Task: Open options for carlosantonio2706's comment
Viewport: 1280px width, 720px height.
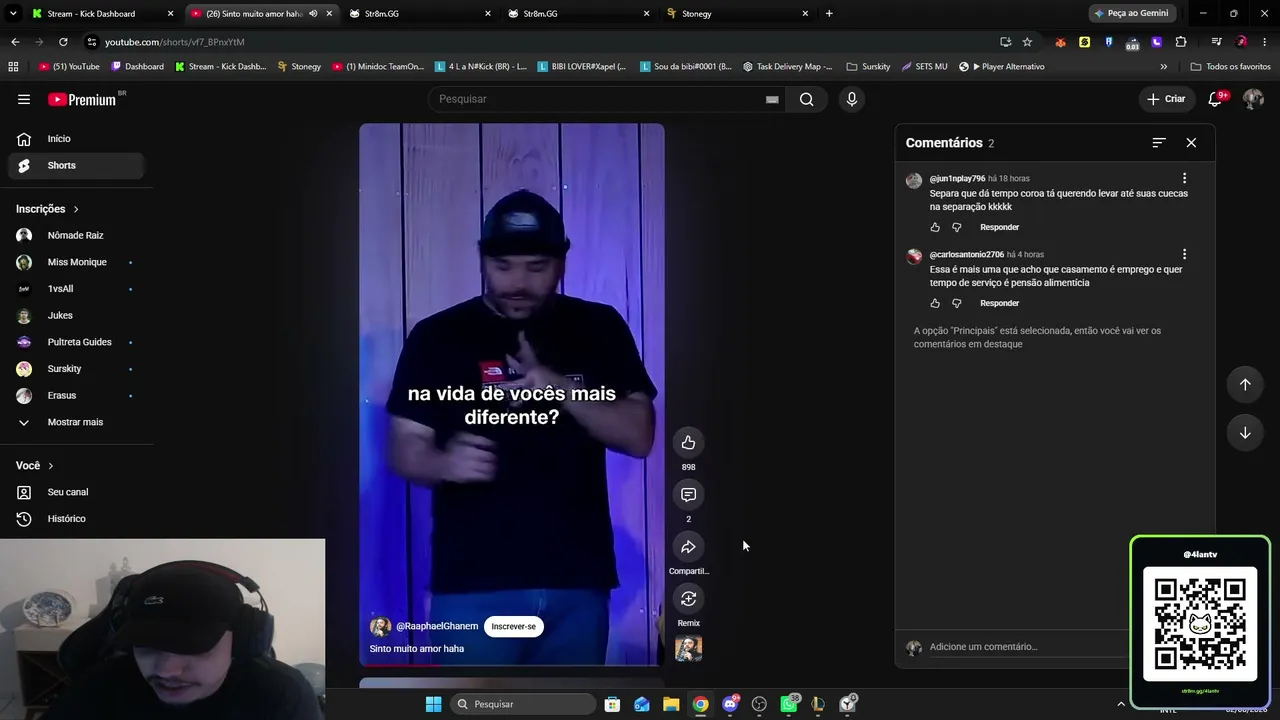Action: (x=1184, y=255)
